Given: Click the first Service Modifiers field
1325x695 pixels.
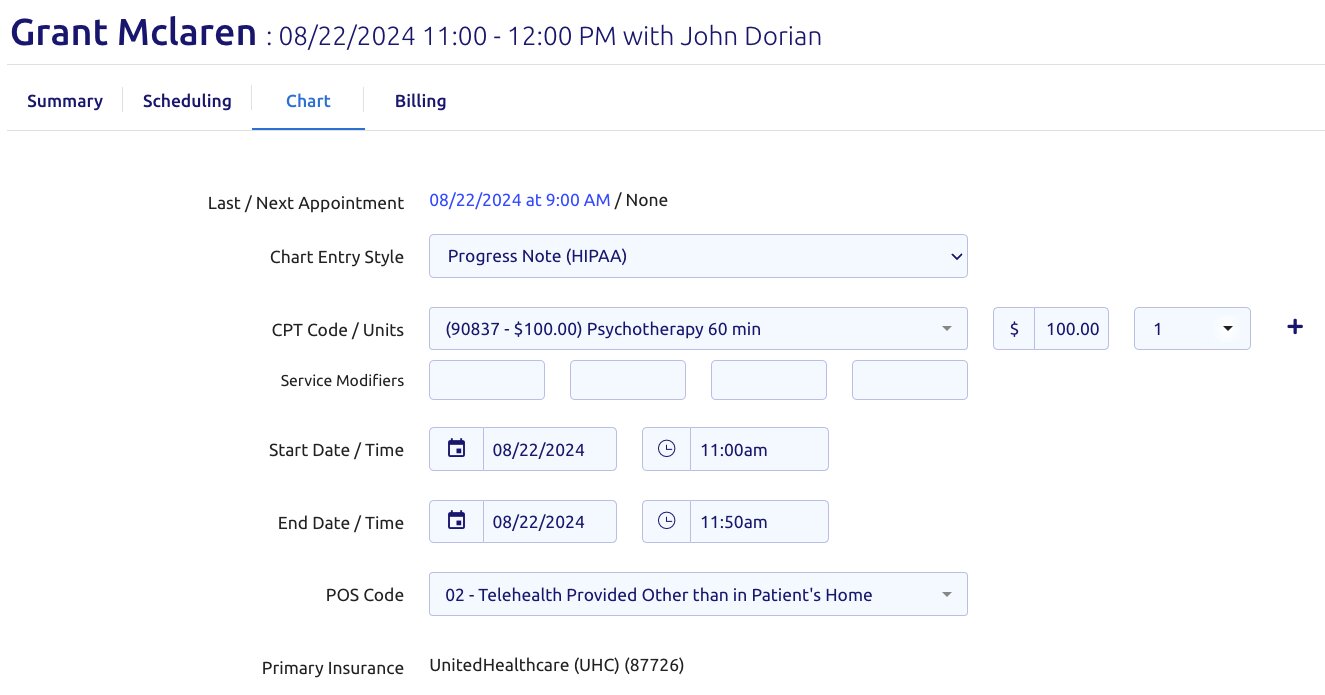Looking at the screenshot, I should pos(487,380).
